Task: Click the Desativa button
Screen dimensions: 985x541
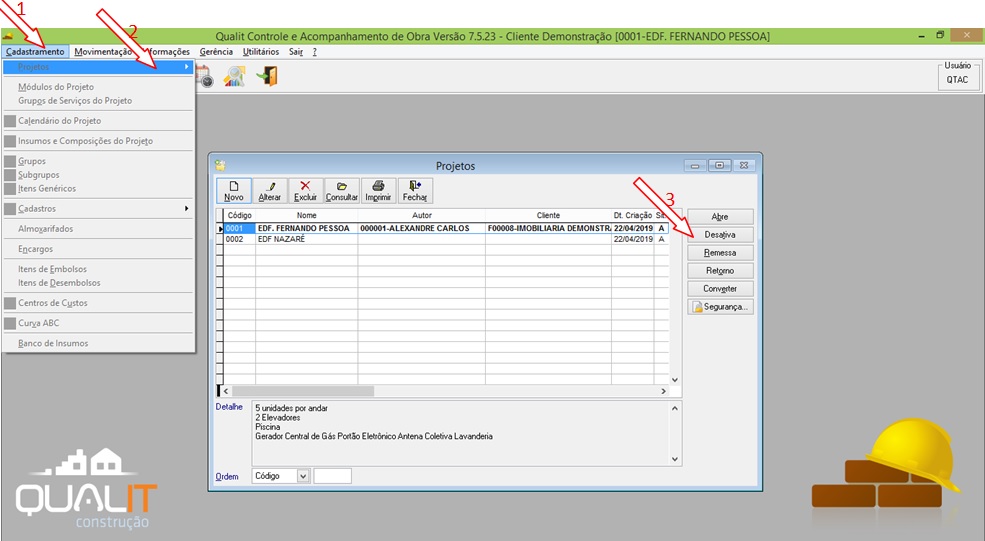Action: (x=720, y=234)
